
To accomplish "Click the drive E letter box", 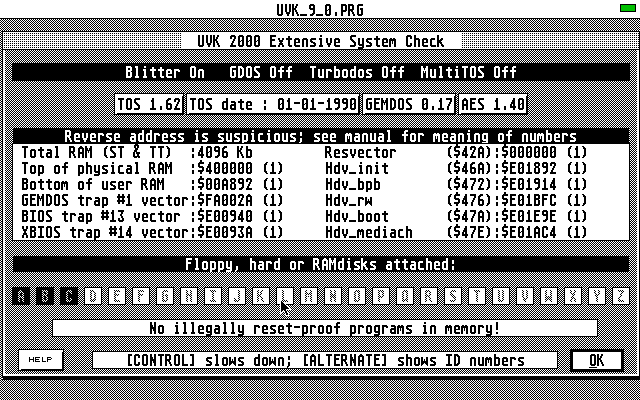I will [117, 296].
